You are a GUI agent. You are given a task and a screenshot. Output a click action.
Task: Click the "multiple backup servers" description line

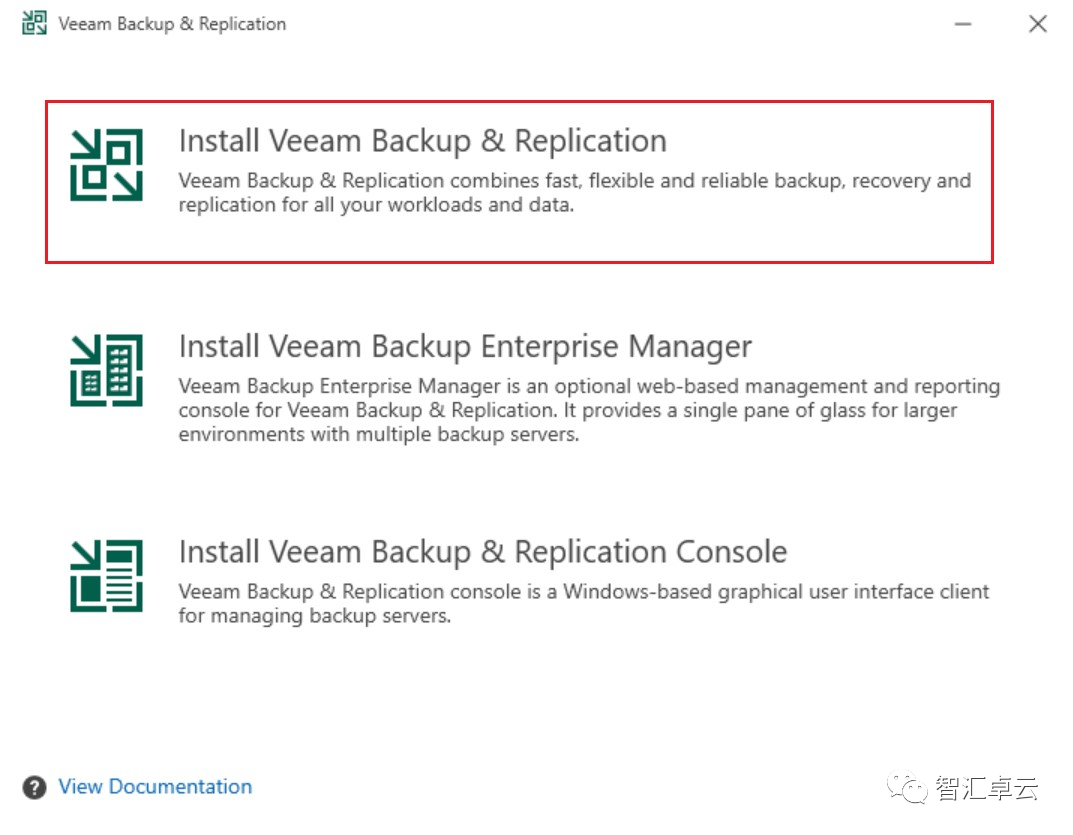pos(378,435)
